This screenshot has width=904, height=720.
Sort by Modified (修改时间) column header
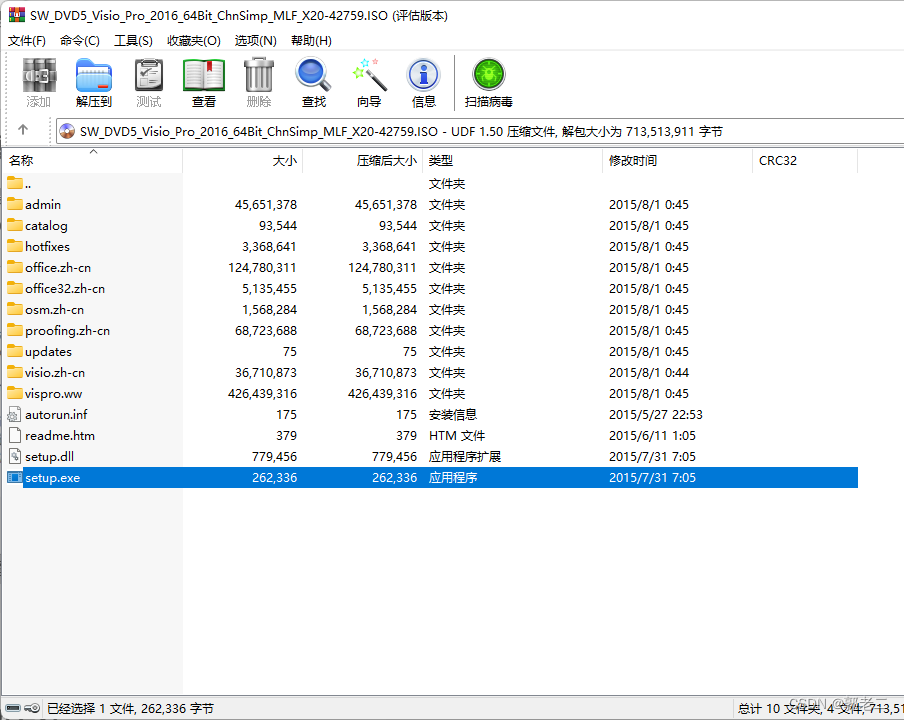(x=677, y=160)
